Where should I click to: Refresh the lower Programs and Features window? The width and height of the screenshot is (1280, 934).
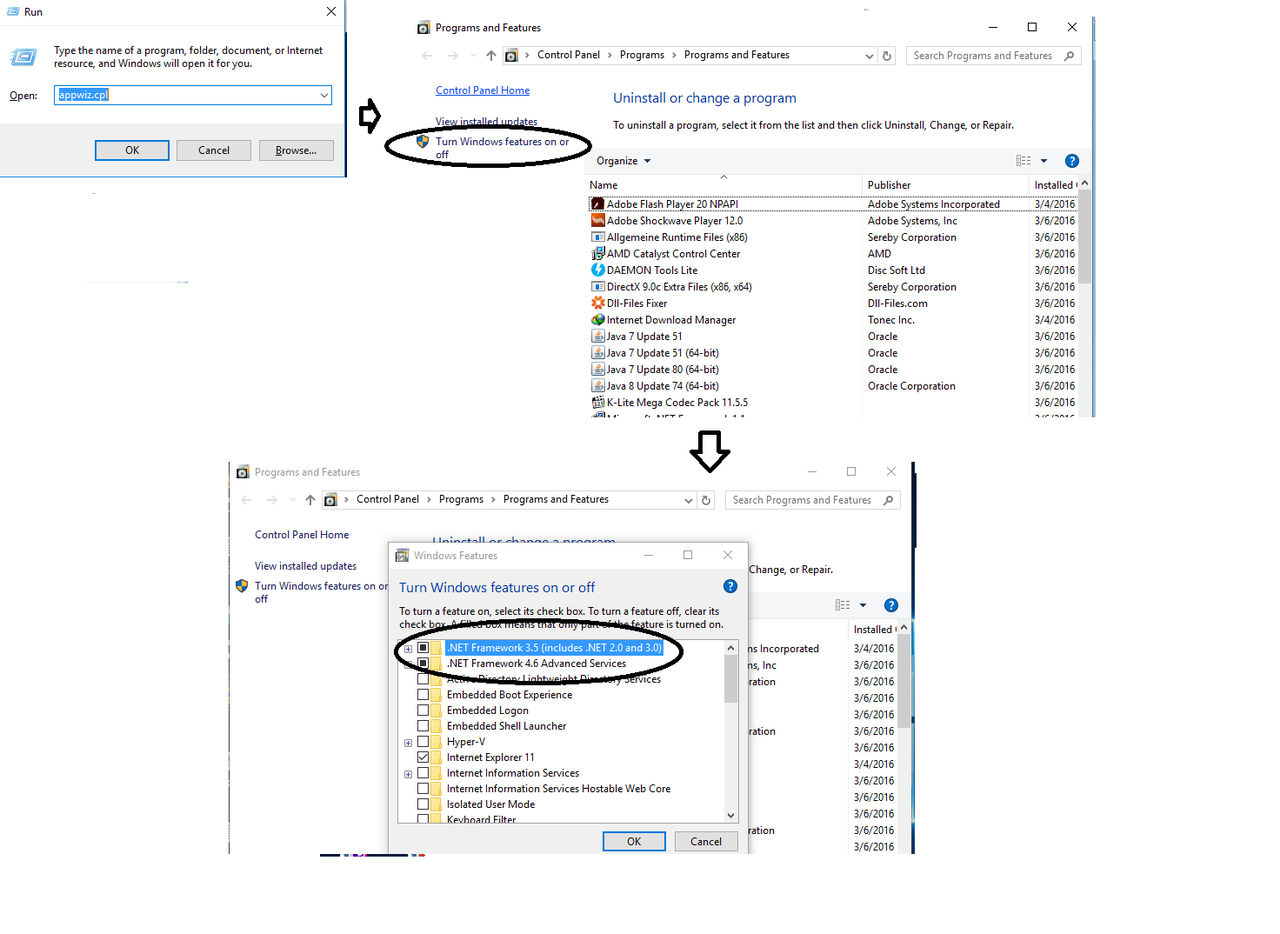pyautogui.click(x=706, y=500)
